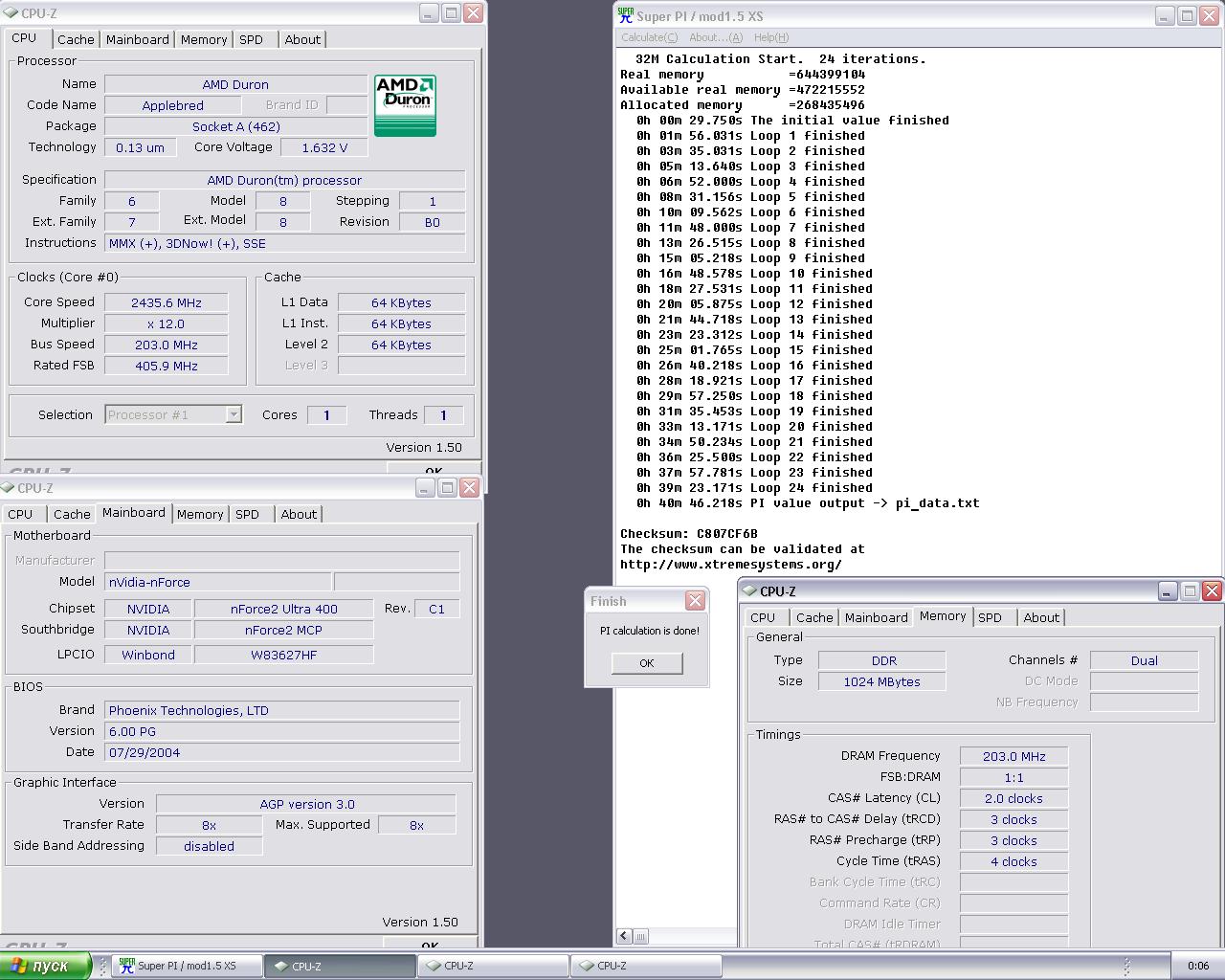Select Memory tab in Mainboard CPU-Z window
The height and width of the screenshot is (980, 1225).
(200, 514)
